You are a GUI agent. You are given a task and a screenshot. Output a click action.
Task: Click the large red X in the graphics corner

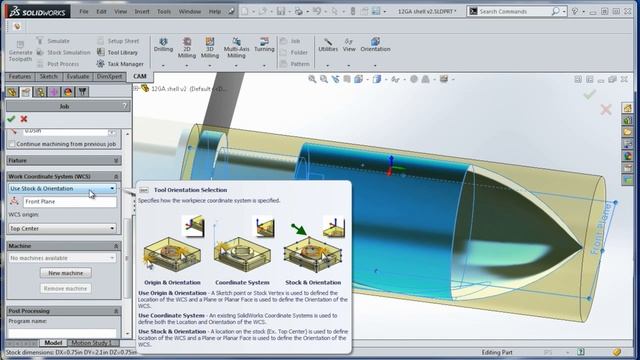(606, 109)
